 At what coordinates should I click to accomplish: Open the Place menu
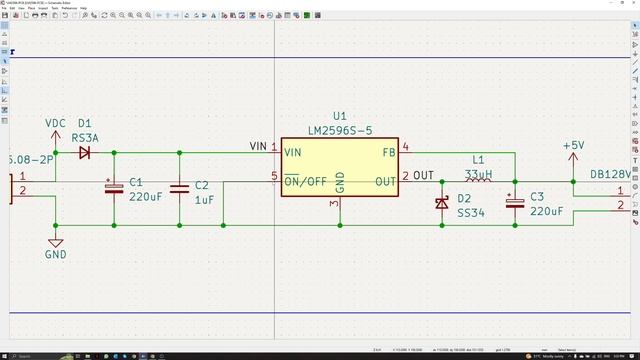coord(31,8)
